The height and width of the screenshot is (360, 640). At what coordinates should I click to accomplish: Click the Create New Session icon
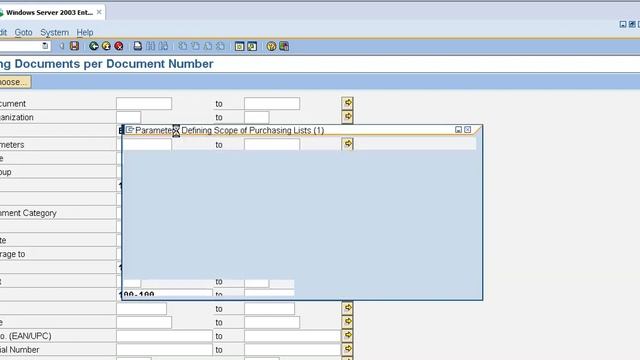coord(239,46)
